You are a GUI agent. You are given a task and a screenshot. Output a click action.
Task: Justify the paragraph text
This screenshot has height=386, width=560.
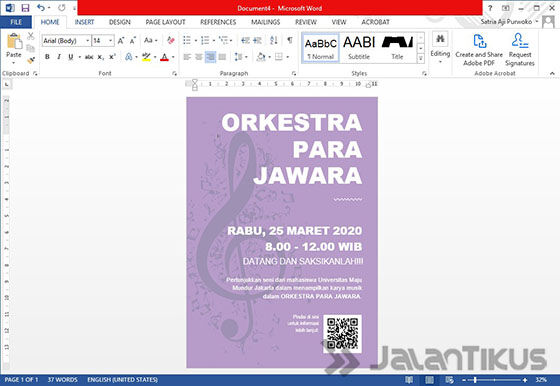(x=222, y=57)
